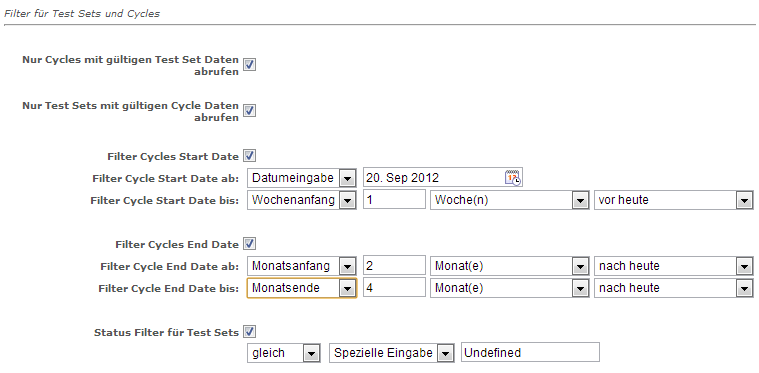Open Monat(e) dropdown in End Date bis row

click(x=510, y=288)
